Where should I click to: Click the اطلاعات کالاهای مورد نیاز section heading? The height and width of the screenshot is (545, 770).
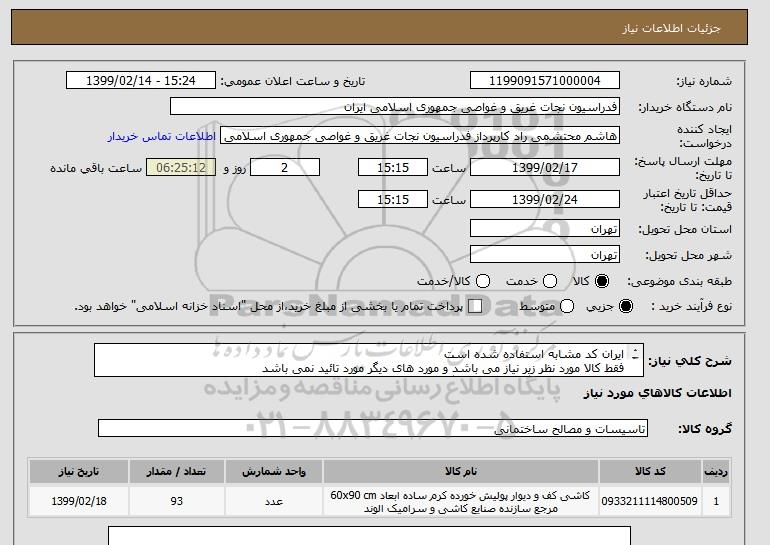[x=658, y=393]
